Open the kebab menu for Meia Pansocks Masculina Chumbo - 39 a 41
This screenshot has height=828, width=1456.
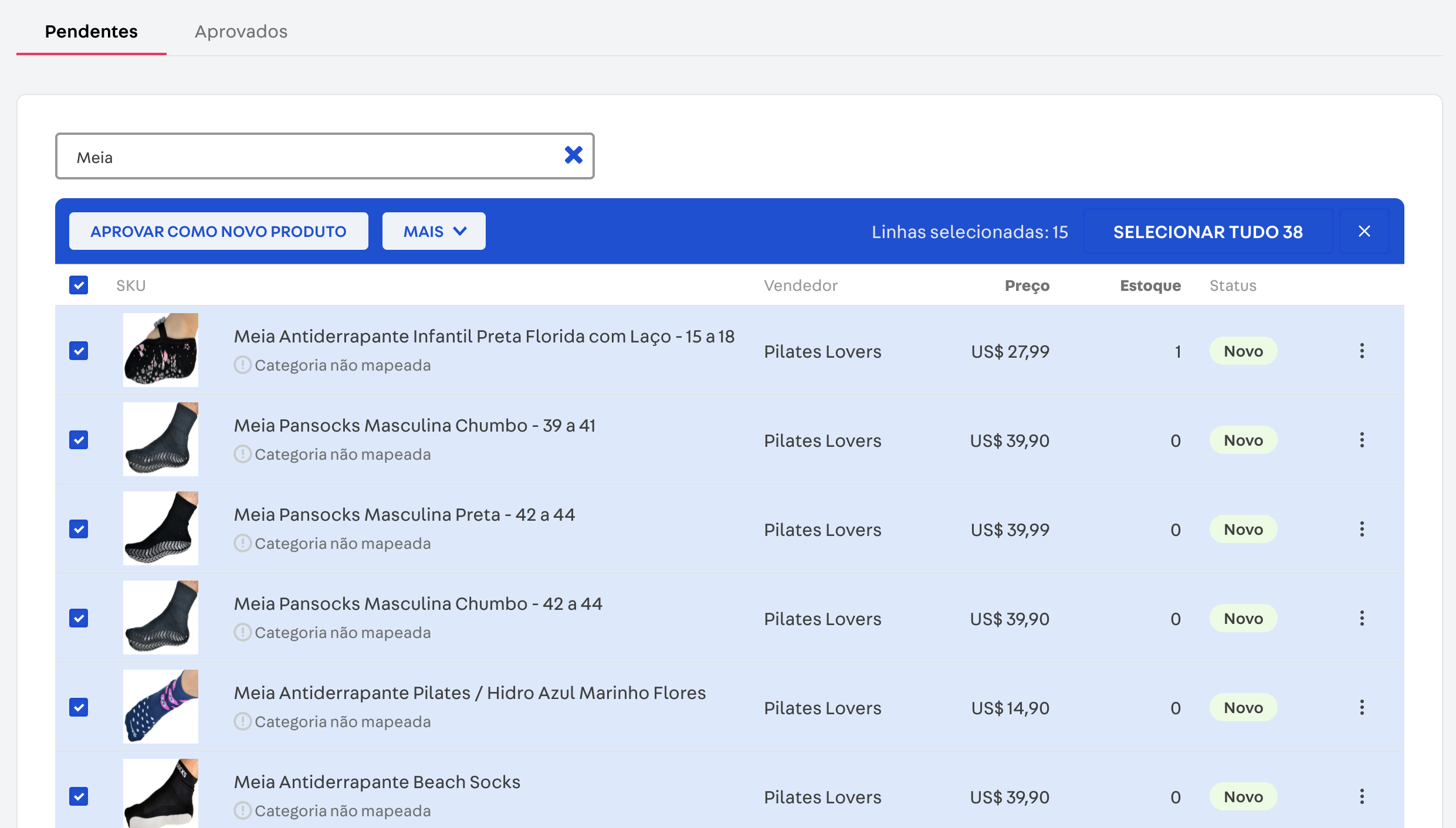1362,440
